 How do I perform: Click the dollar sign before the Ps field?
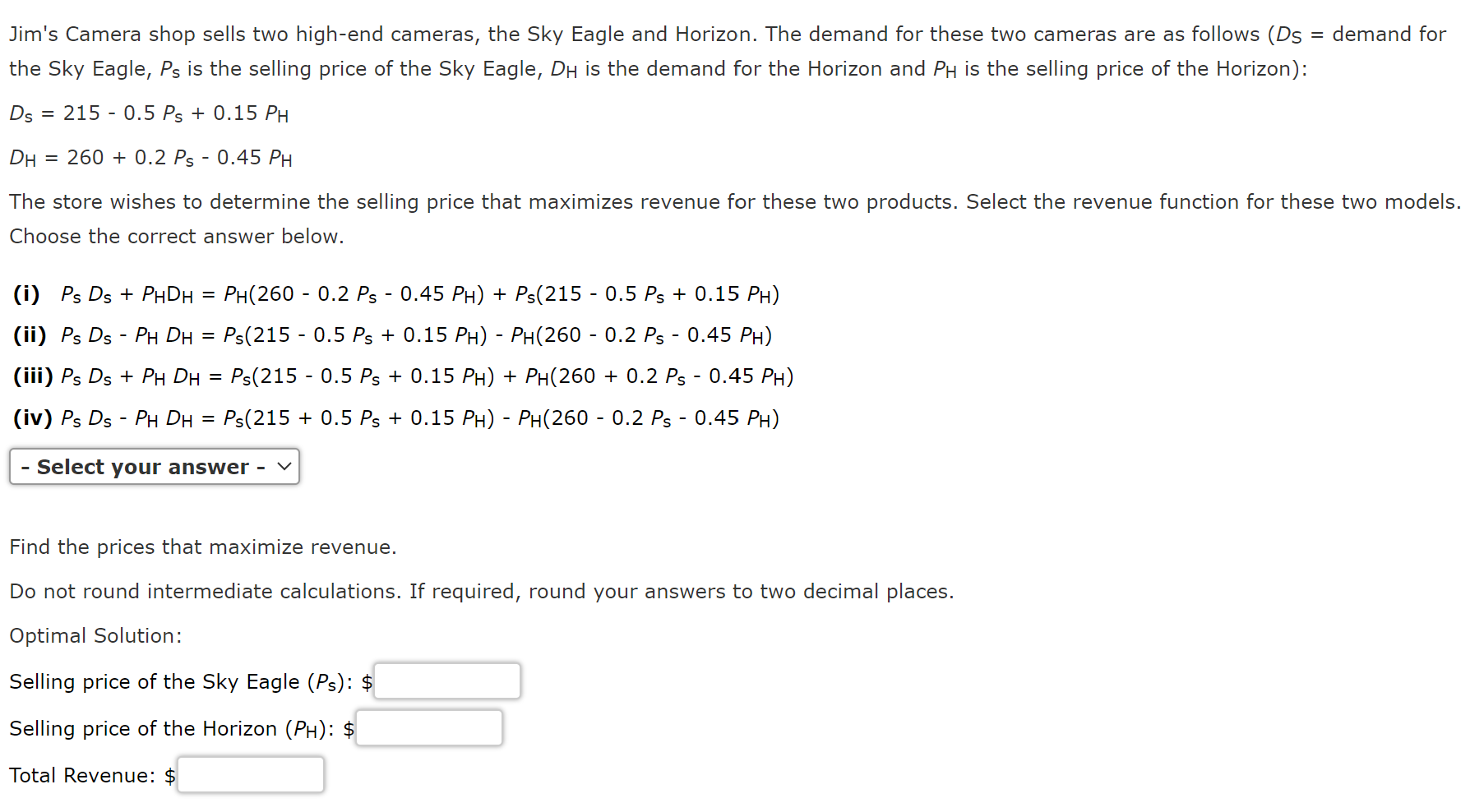367,681
